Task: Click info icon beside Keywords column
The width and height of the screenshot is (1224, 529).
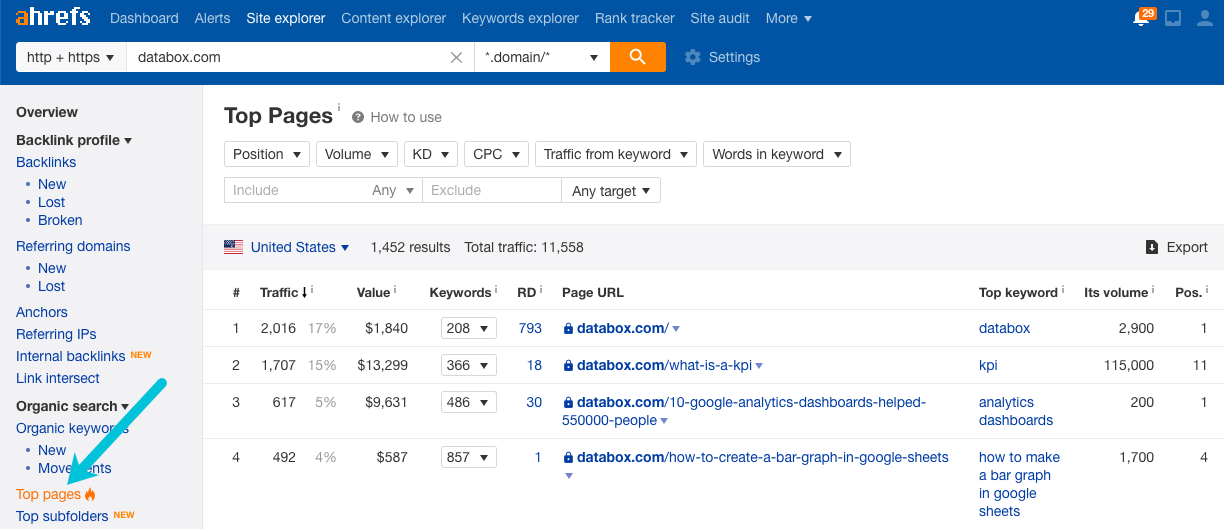Action: pos(495,290)
